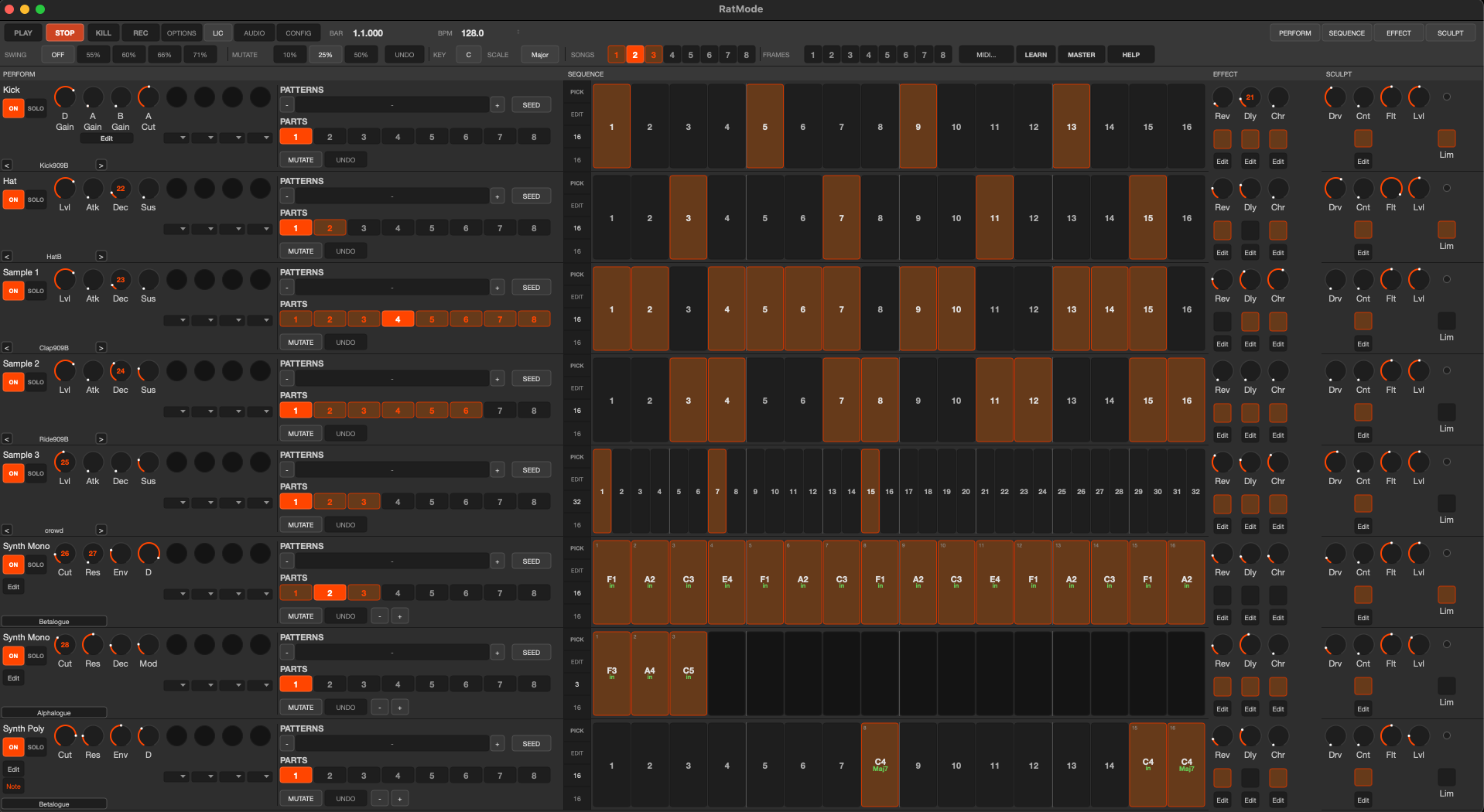Click Betalogue Synth Mono's Res knob showing 27
1484x812 pixels.
(x=93, y=554)
